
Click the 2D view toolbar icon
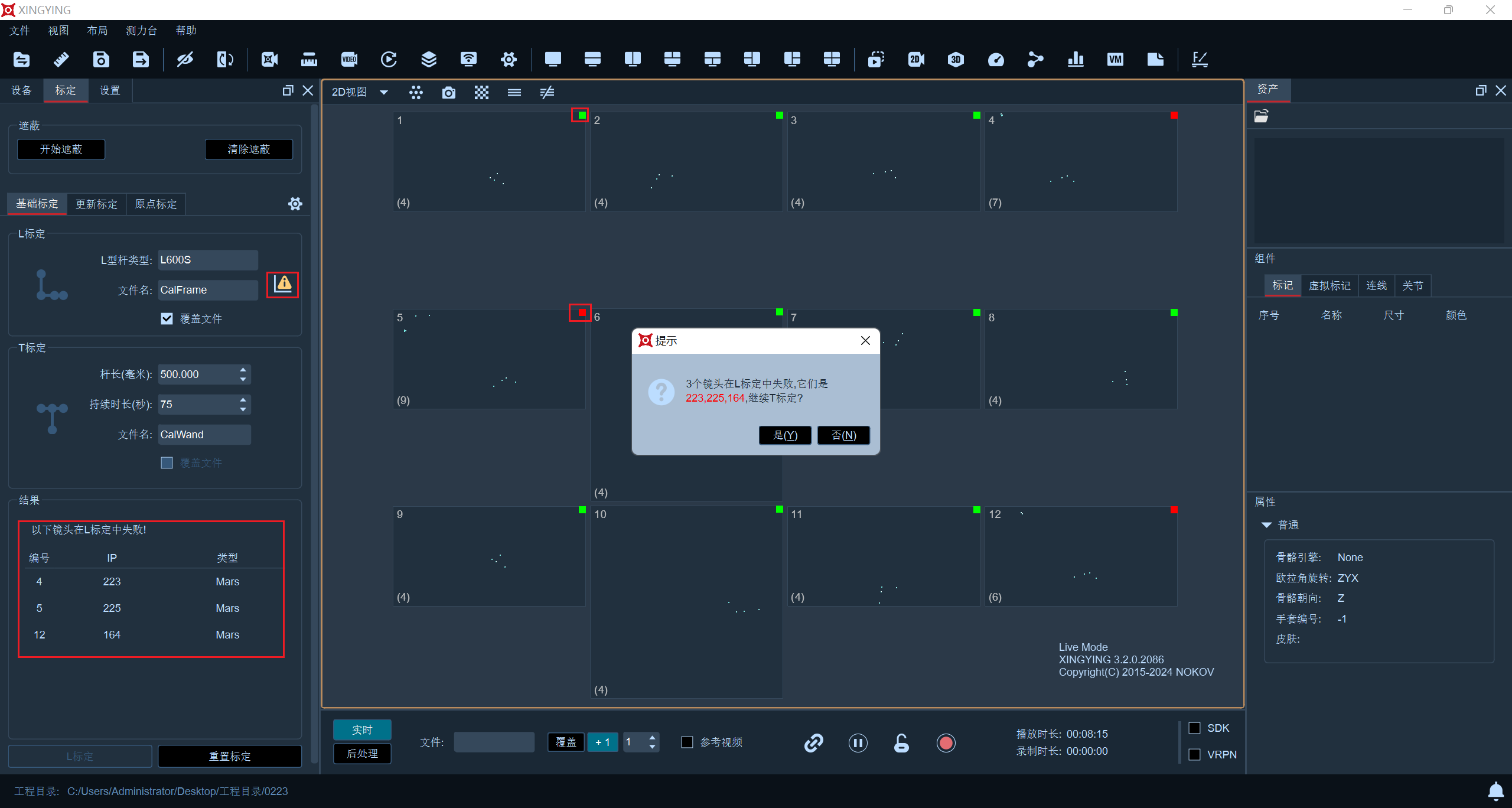tap(916, 59)
